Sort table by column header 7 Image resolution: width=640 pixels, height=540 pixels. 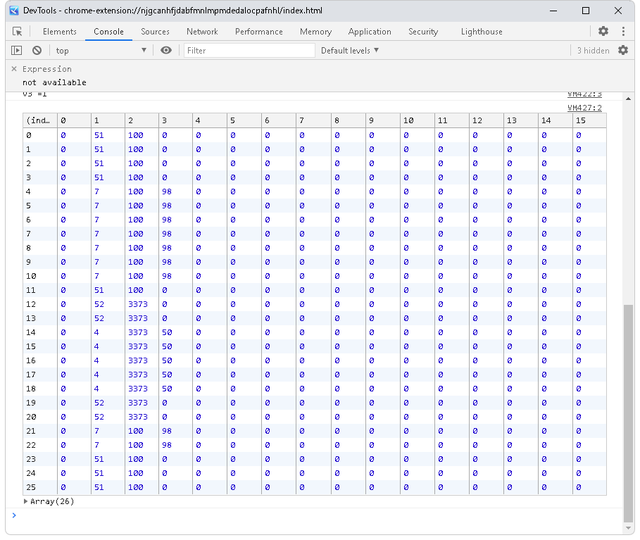pyautogui.click(x=313, y=120)
